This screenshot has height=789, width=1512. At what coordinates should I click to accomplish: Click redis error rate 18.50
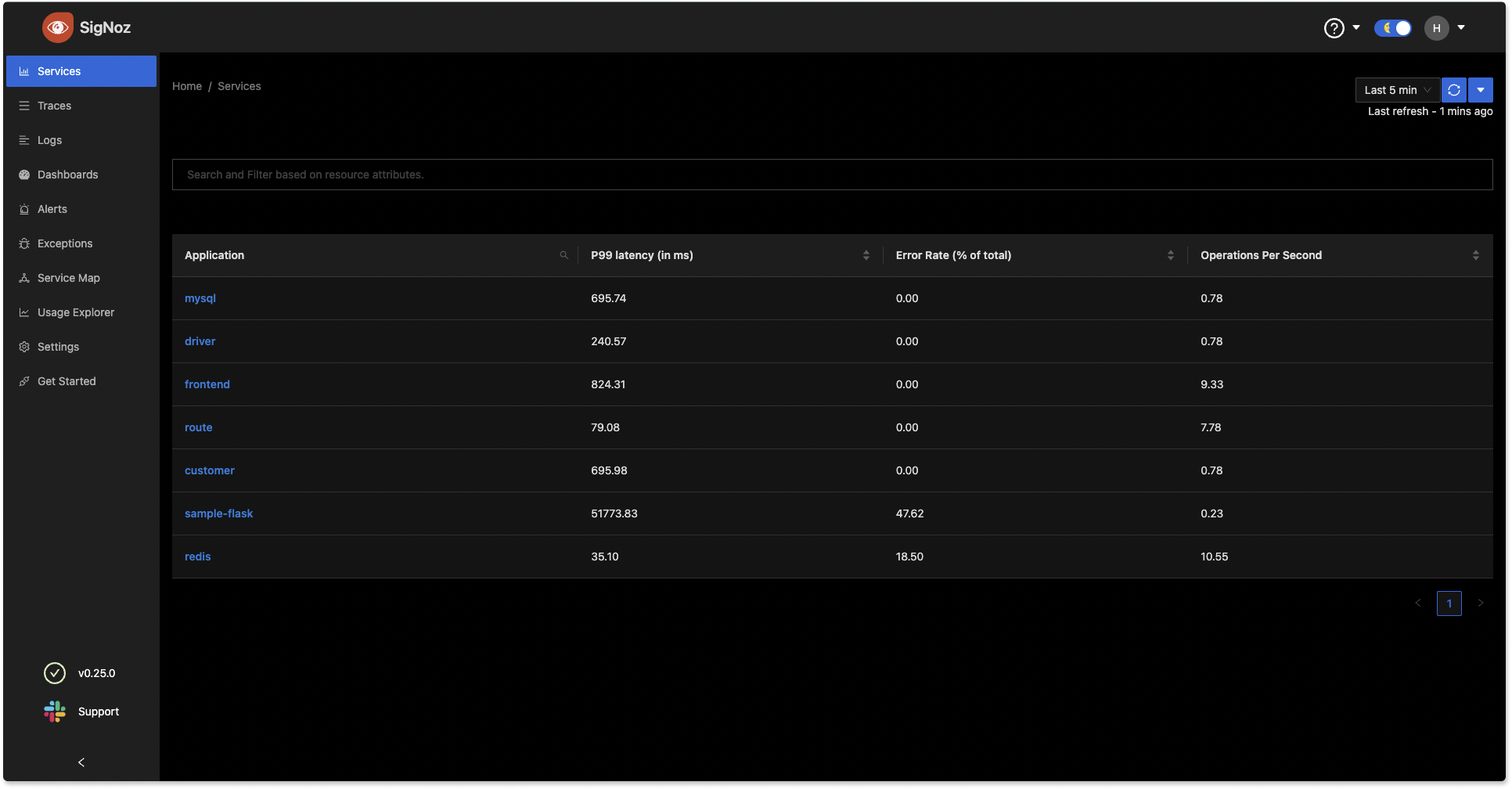click(x=910, y=557)
